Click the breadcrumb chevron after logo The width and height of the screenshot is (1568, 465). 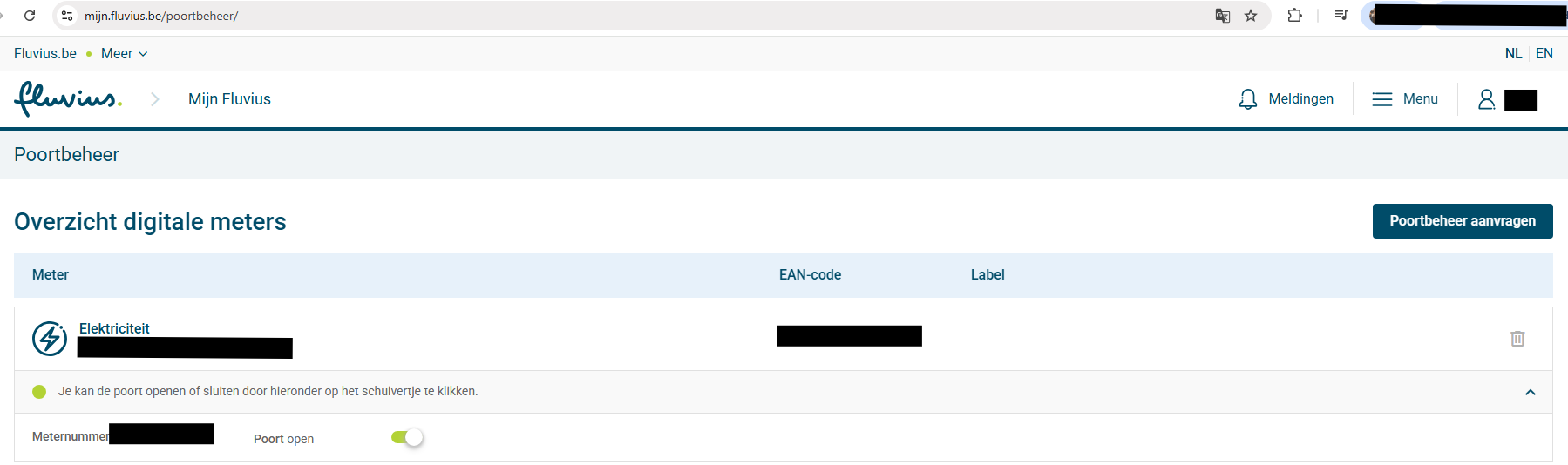point(154,99)
